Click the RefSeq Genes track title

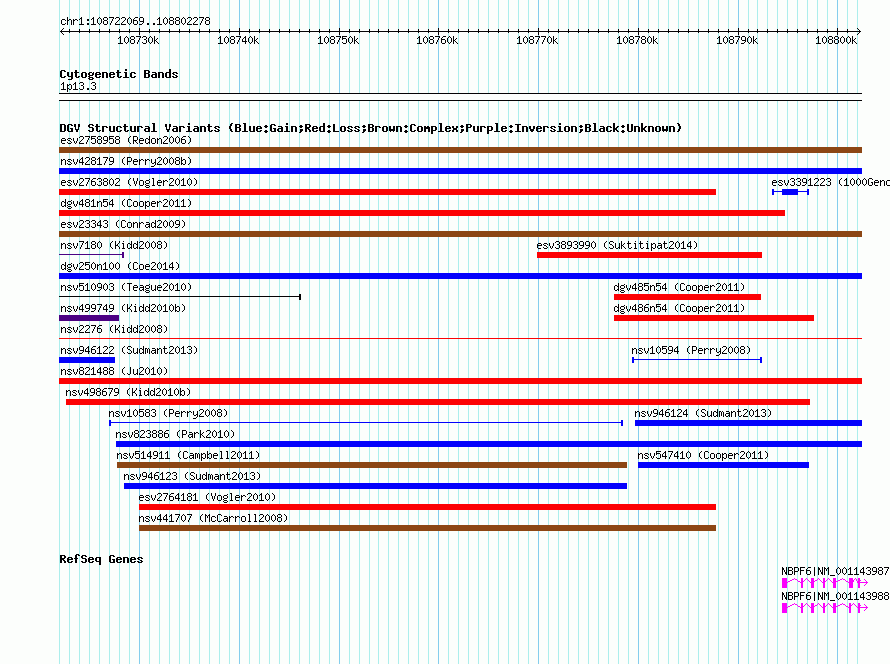tap(101, 559)
